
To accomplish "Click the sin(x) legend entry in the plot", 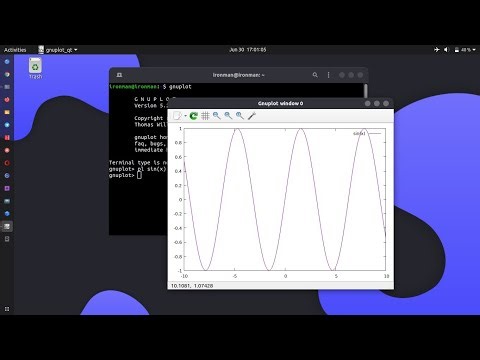I will point(367,133).
